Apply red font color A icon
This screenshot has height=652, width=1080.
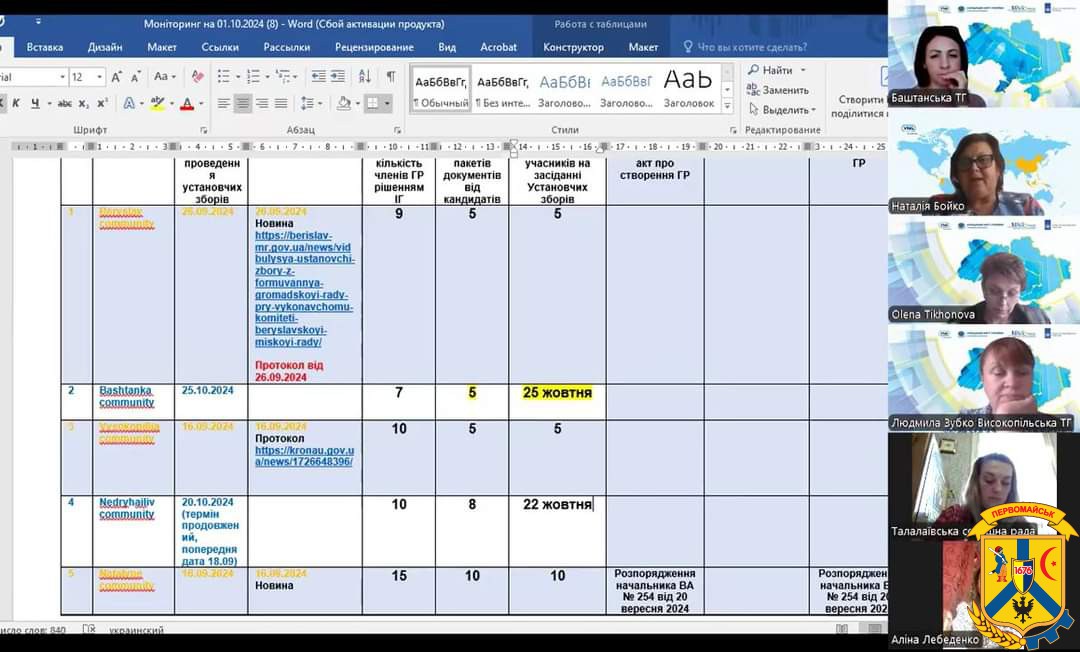(187, 103)
